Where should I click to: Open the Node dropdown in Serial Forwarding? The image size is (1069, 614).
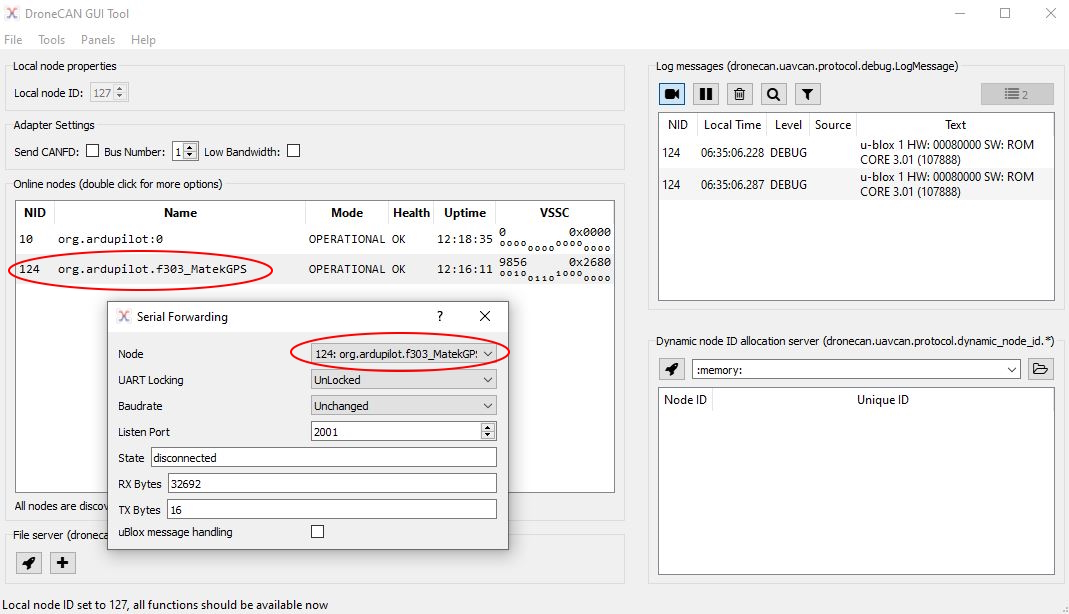(x=403, y=354)
